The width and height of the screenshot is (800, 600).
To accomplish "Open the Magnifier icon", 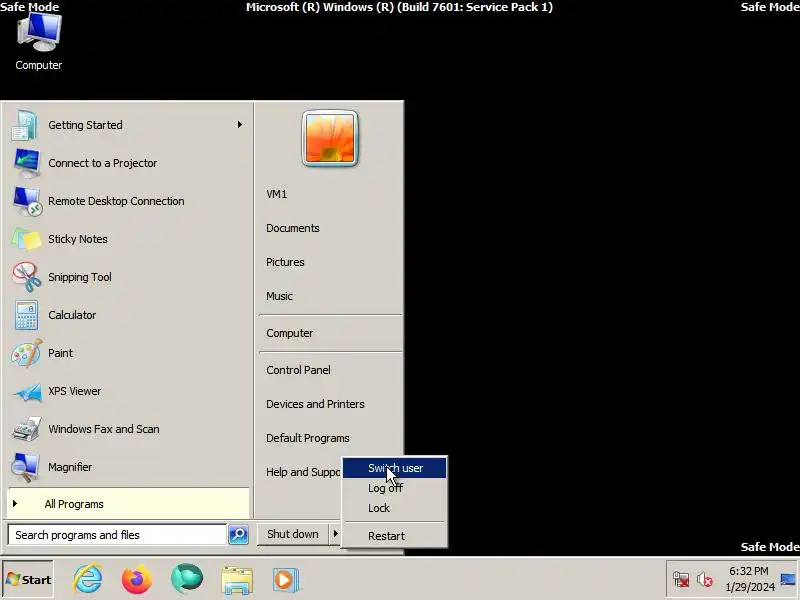I will point(26,467).
